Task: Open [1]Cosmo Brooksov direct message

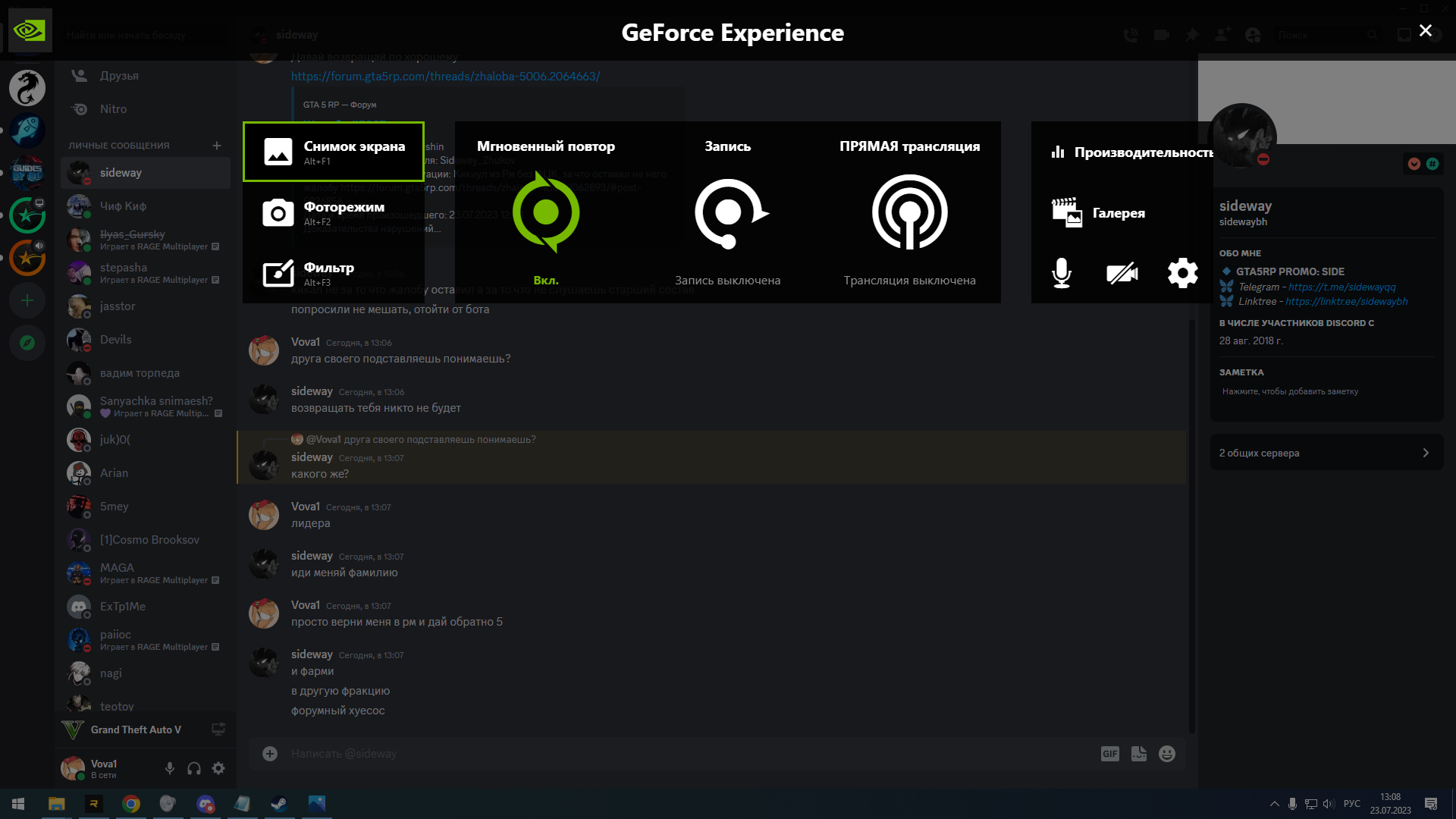Action: coord(146,540)
